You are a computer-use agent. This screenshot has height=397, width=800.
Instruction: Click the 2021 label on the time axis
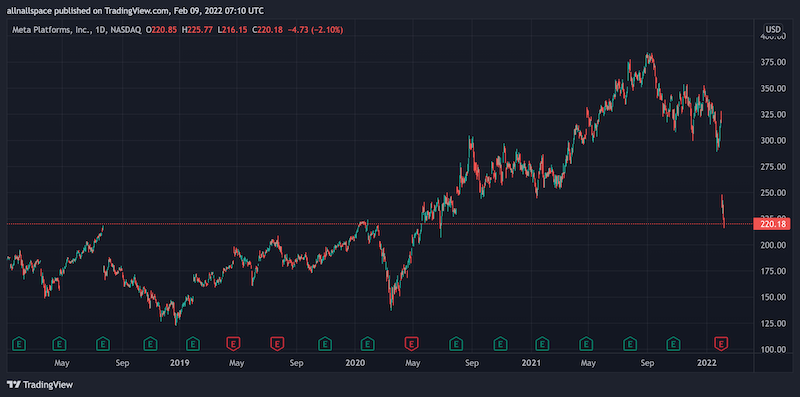point(531,363)
